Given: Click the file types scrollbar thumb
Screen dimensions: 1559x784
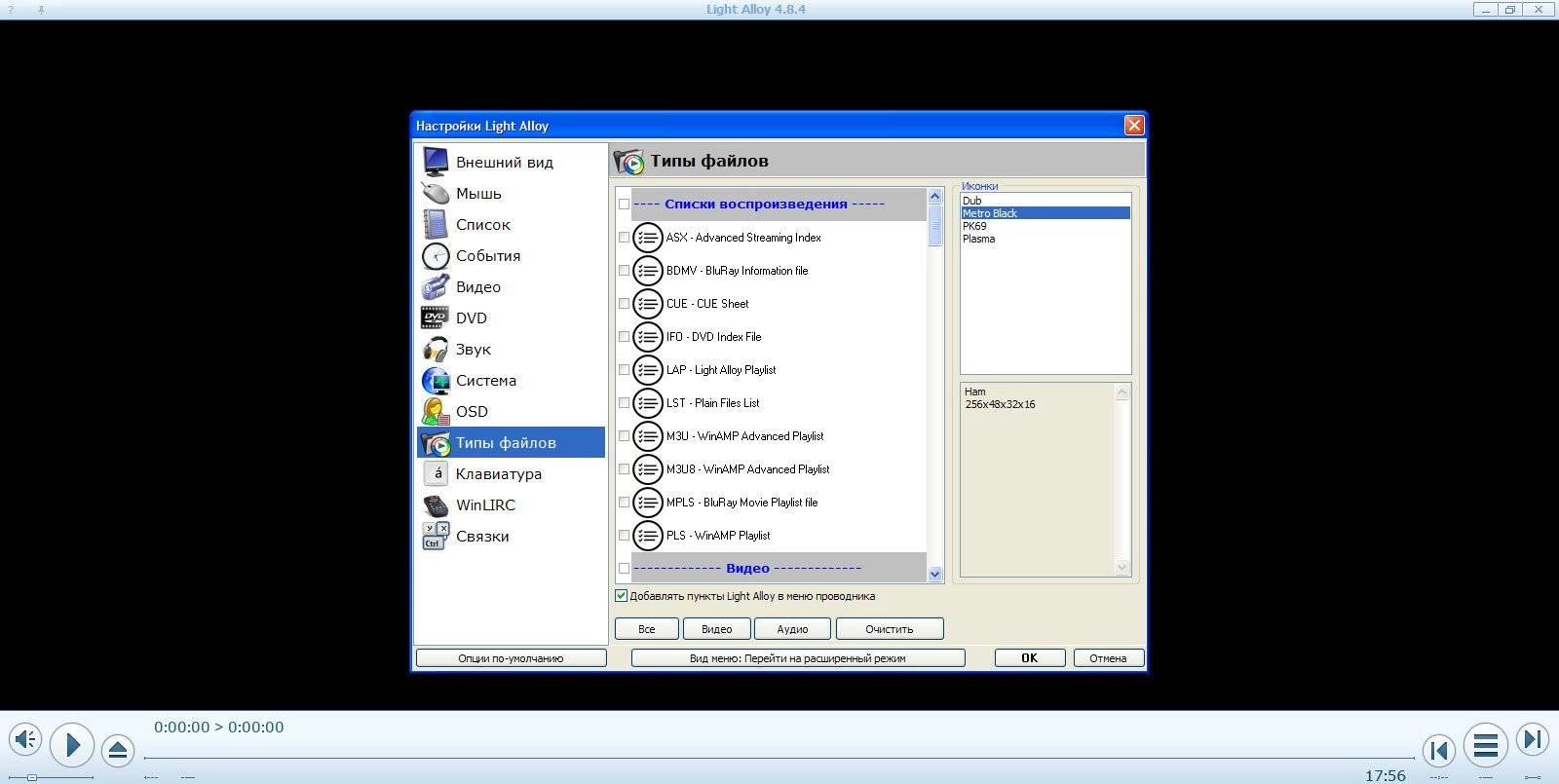Looking at the screenshot, I should [x=935, y=225].
